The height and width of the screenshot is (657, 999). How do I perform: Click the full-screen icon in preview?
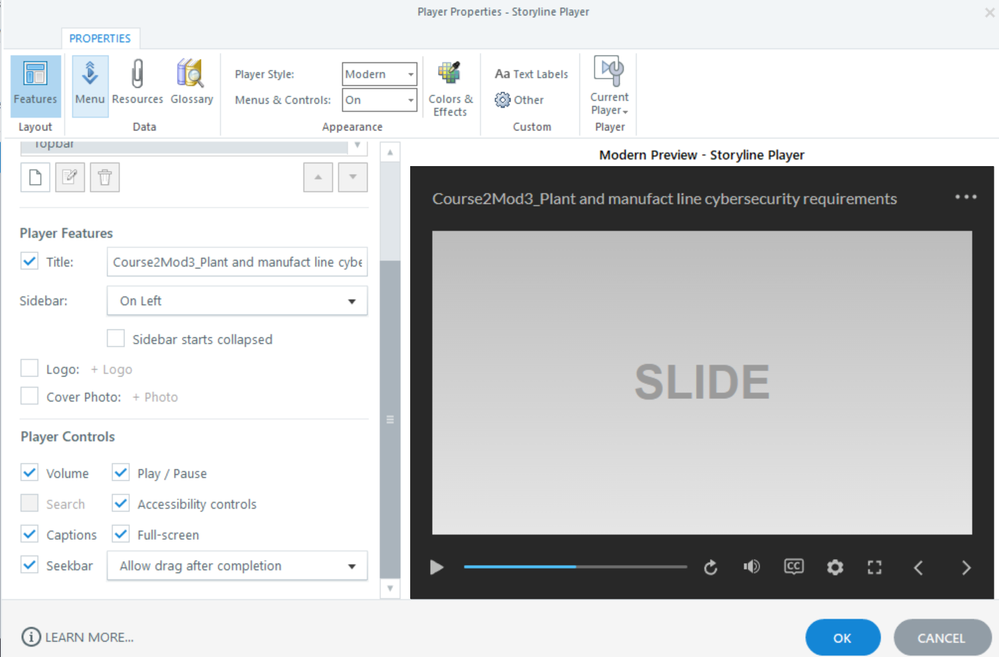874,567
